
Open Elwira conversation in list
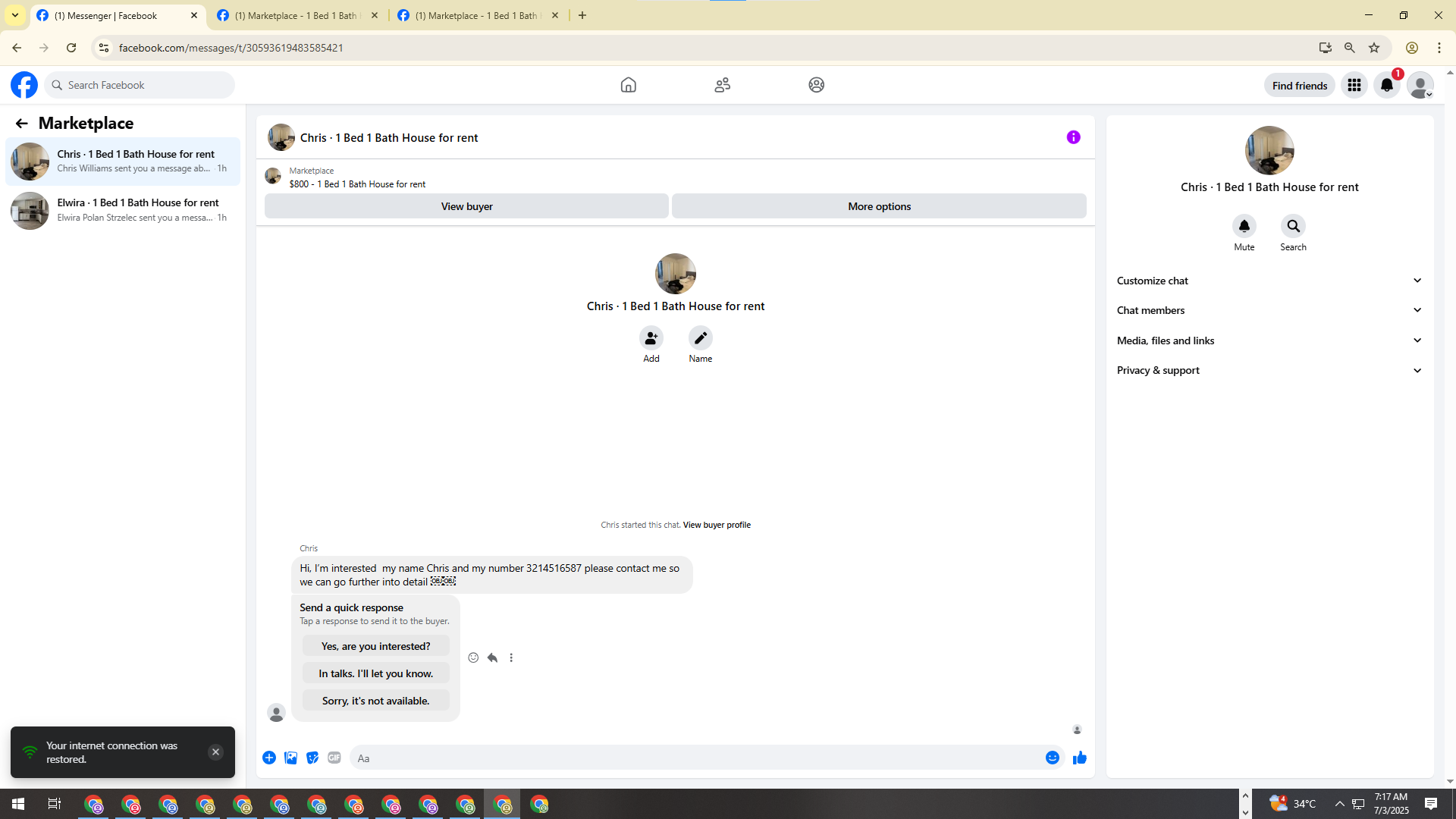123,210
